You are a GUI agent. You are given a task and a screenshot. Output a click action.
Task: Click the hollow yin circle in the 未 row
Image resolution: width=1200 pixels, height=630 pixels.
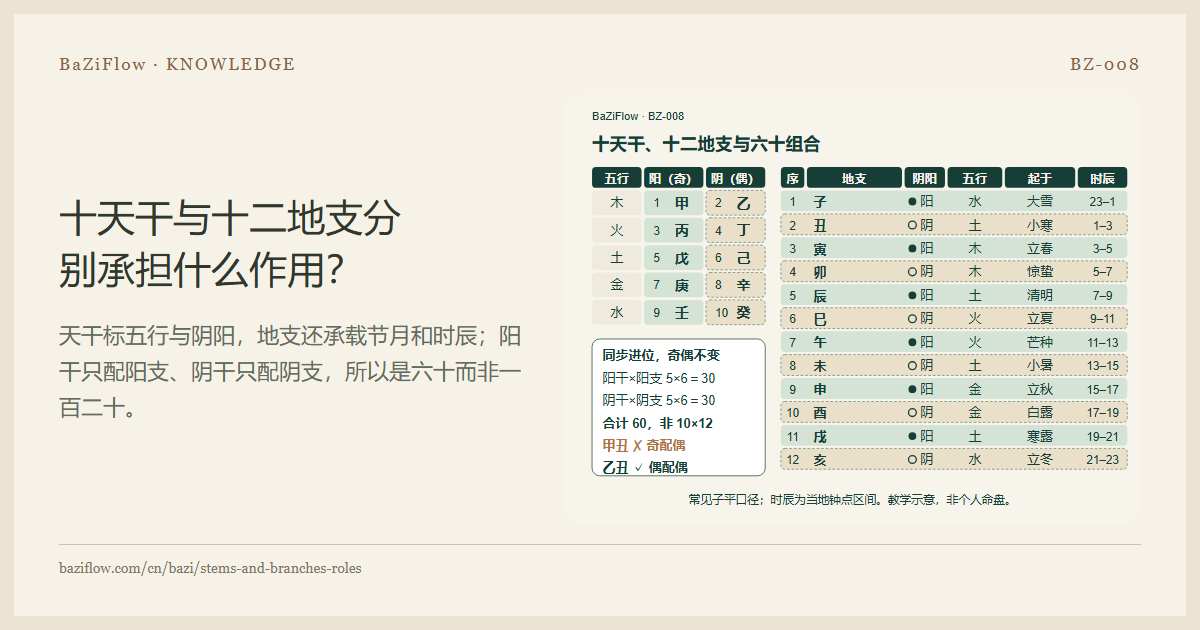[x=912, y=365]
